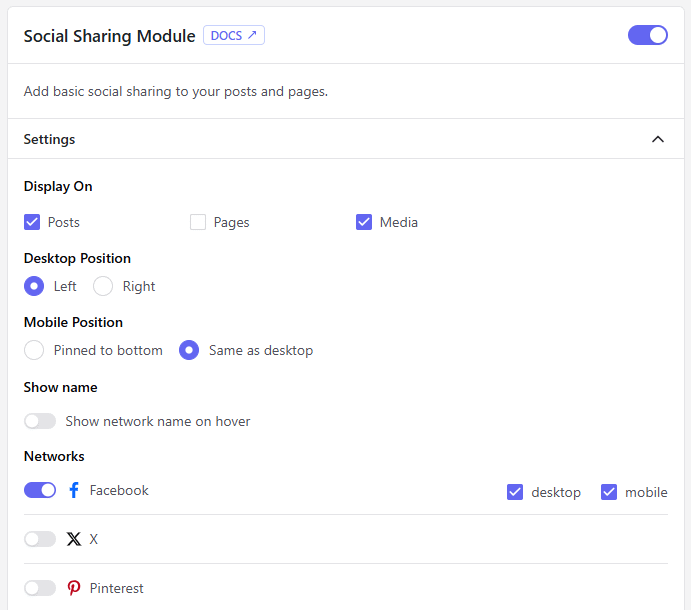Select the Left desktop position
691x610 pixels.
[34, 286]
